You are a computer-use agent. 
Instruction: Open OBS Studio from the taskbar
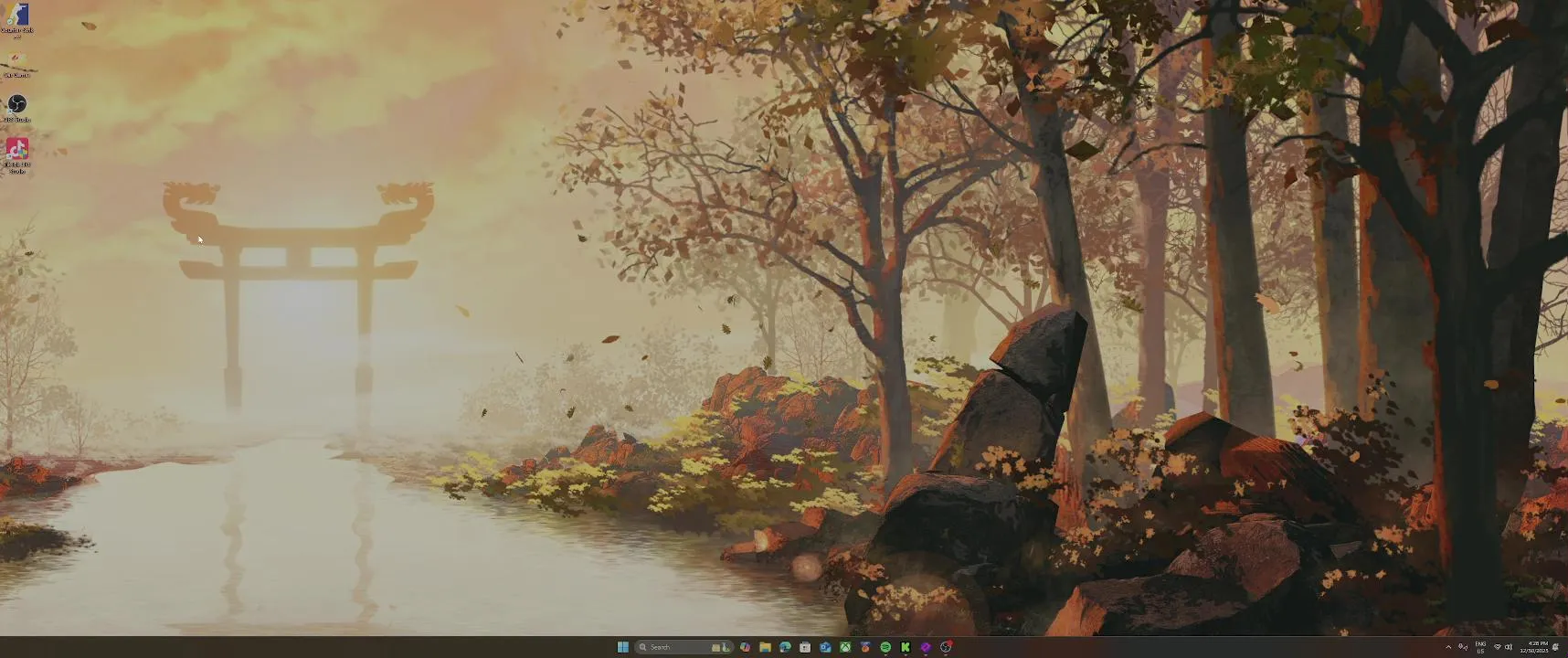coord(947,647)
